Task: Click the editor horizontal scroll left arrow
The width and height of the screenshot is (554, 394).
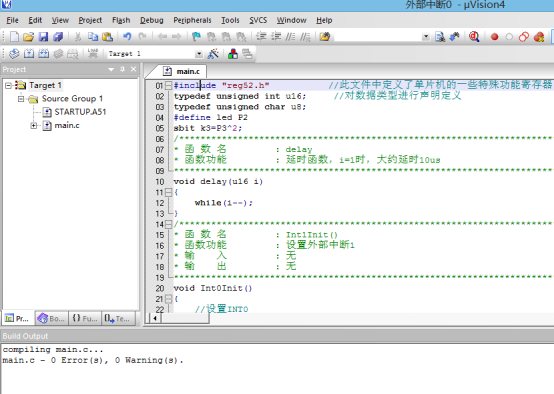Action: click(155, 318)
